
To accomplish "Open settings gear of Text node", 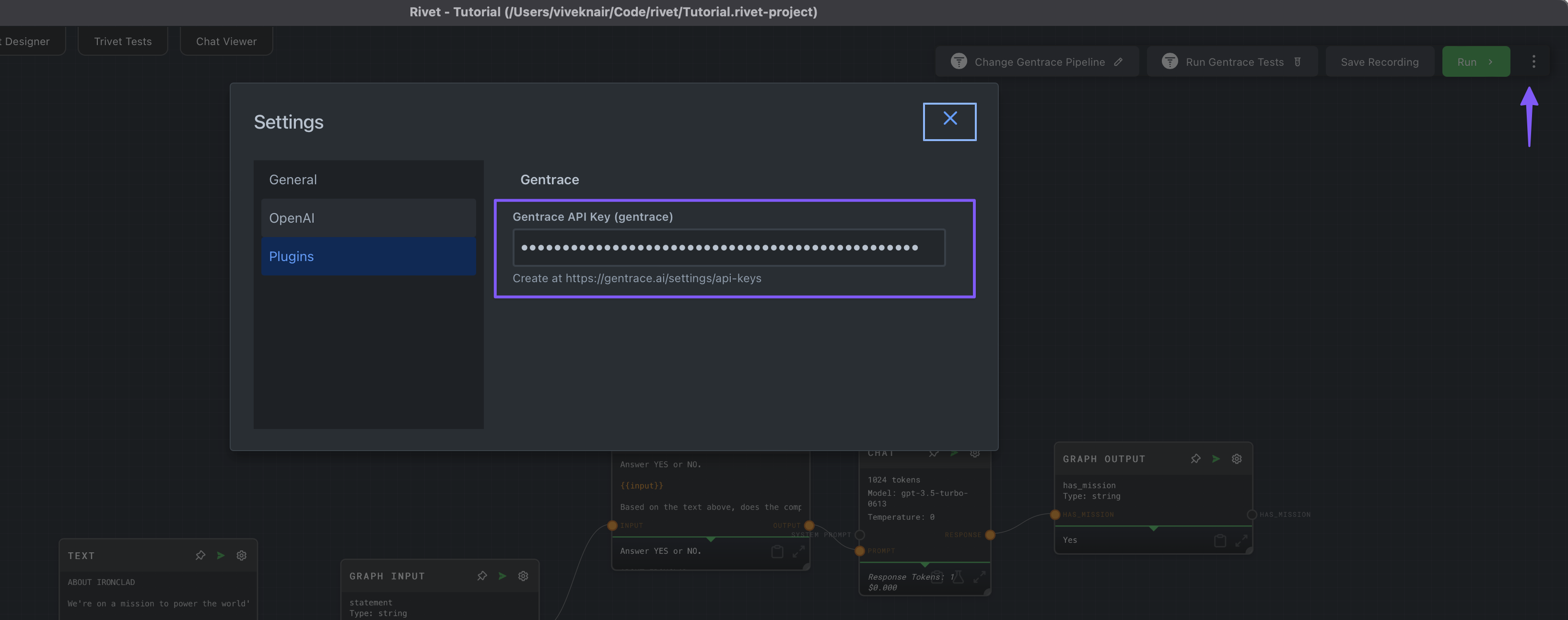I will 242,555.
